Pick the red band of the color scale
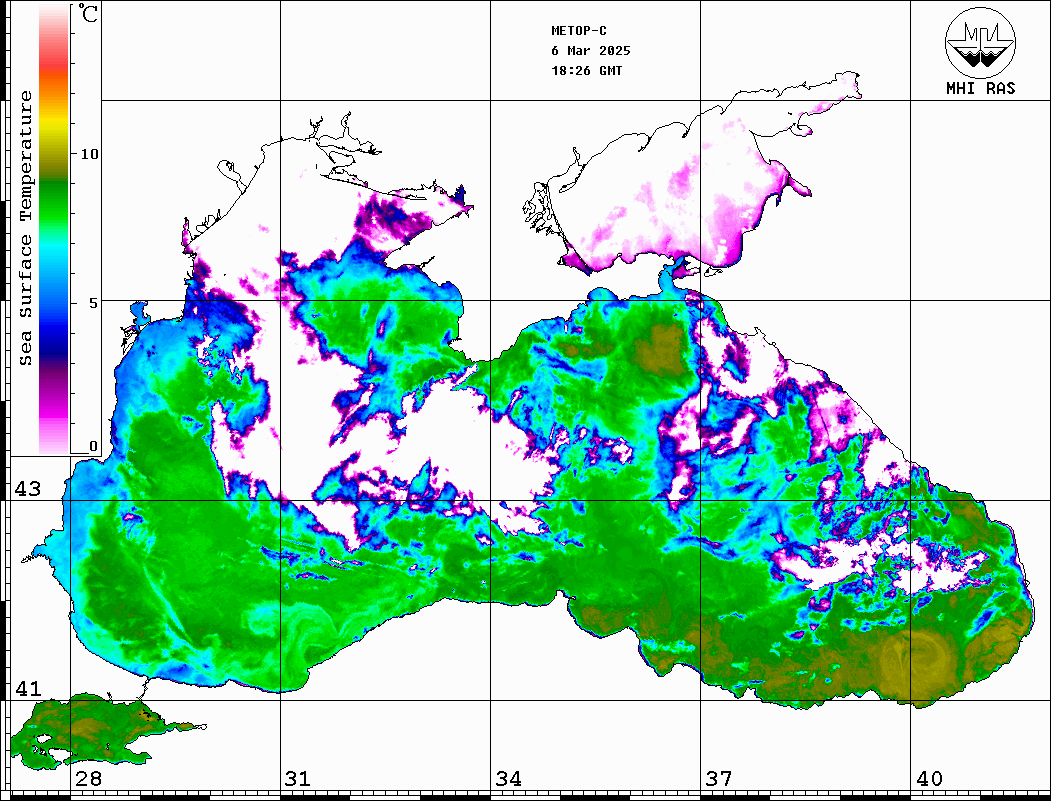The image size is (1051, 801). pyautogui.click(x=54, y=62)
